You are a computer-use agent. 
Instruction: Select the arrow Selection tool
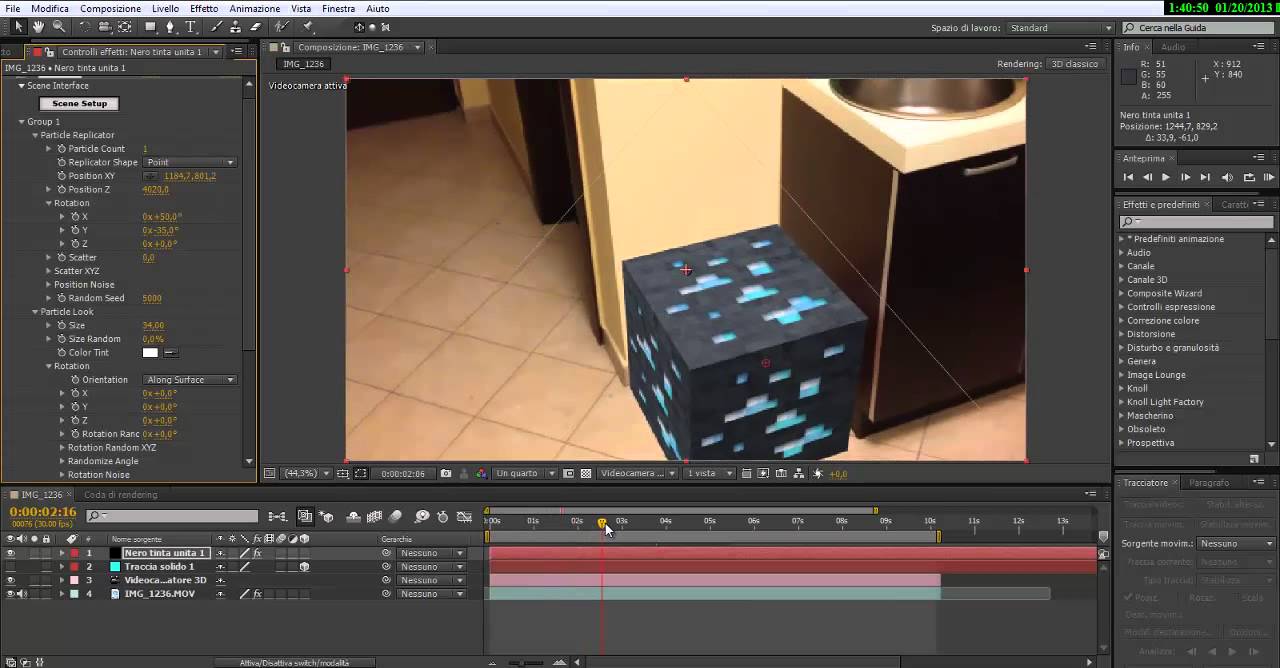(18, 27)
